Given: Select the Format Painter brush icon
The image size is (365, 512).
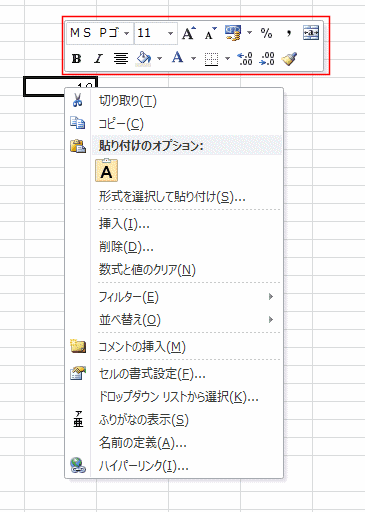Looking at the screenshot, I should click(289, 59).
